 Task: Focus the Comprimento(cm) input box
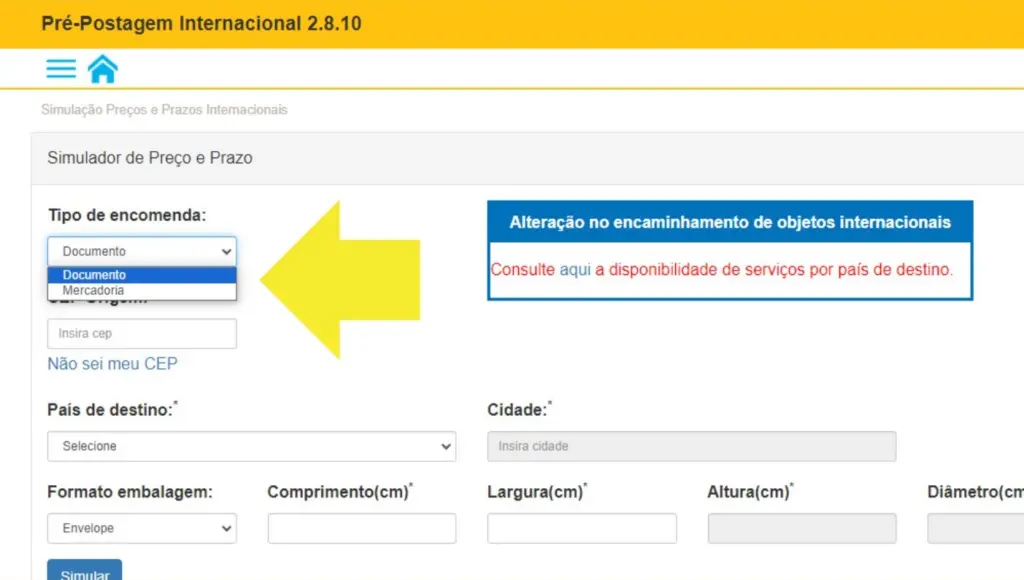click(361, 528)
